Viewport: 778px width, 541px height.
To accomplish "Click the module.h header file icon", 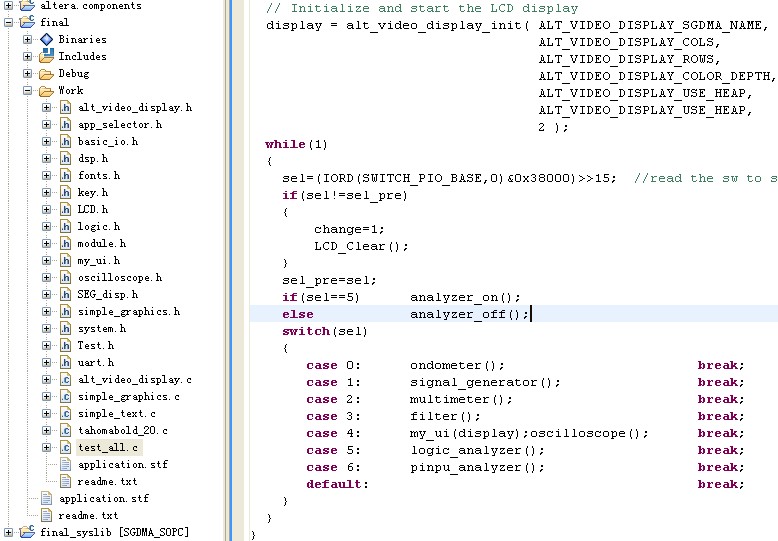I will (x=65, y=243).
